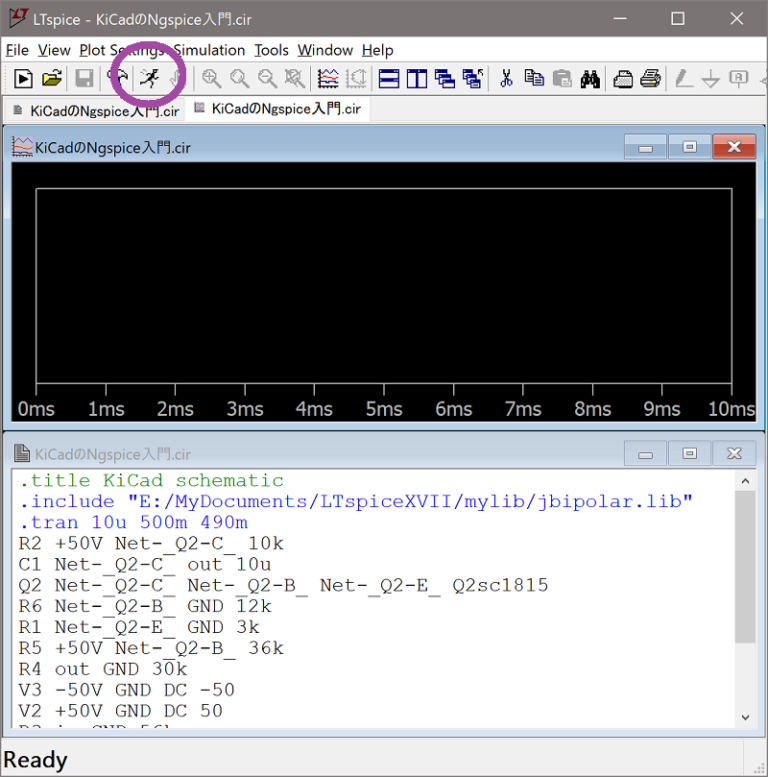Open the Plot Settings menu

(122, 50)
